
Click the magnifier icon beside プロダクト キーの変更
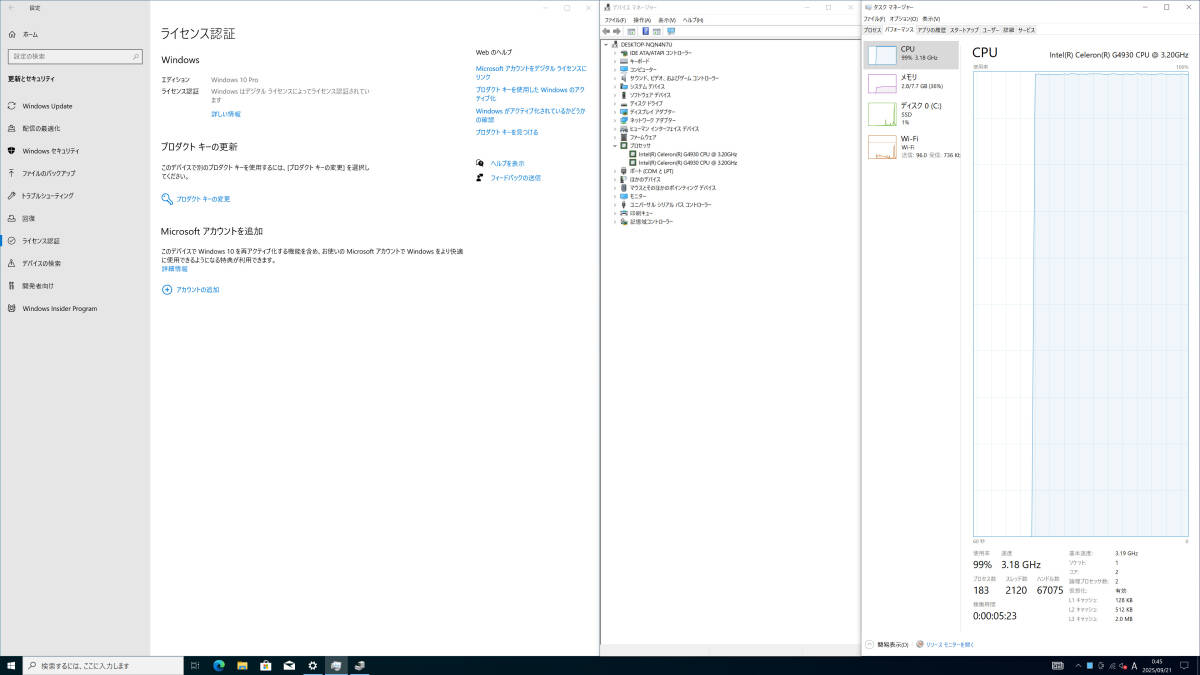(x=167, y=199)
